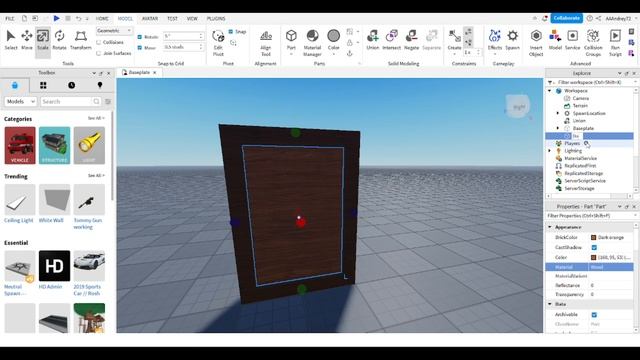640x360 pixels.
Task: Open the TEST ribbon tab
Action: [x=172, y=18]
